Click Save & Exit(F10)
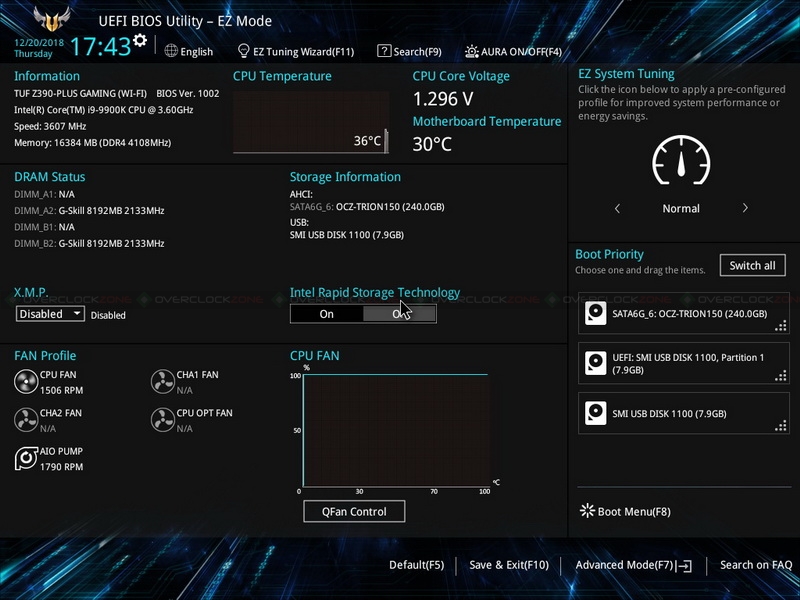Image resolution: width=800 pixels, height=600 pixels. click(x=509, y=565)
